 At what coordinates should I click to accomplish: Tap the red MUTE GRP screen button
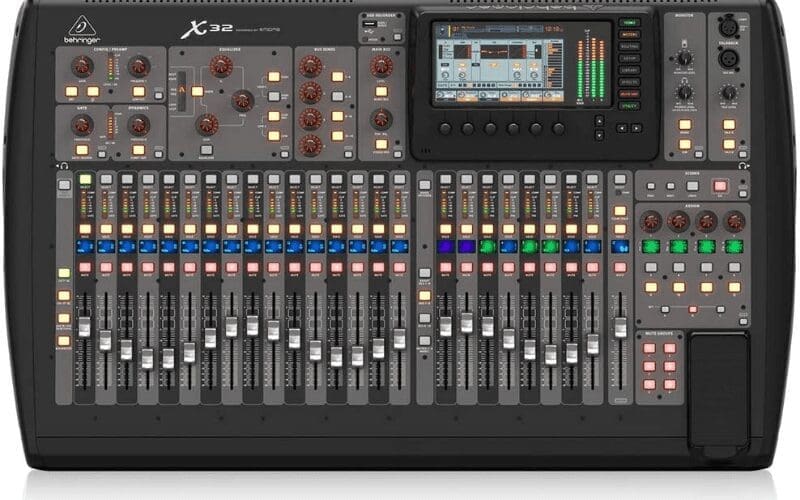click(629, 94)
